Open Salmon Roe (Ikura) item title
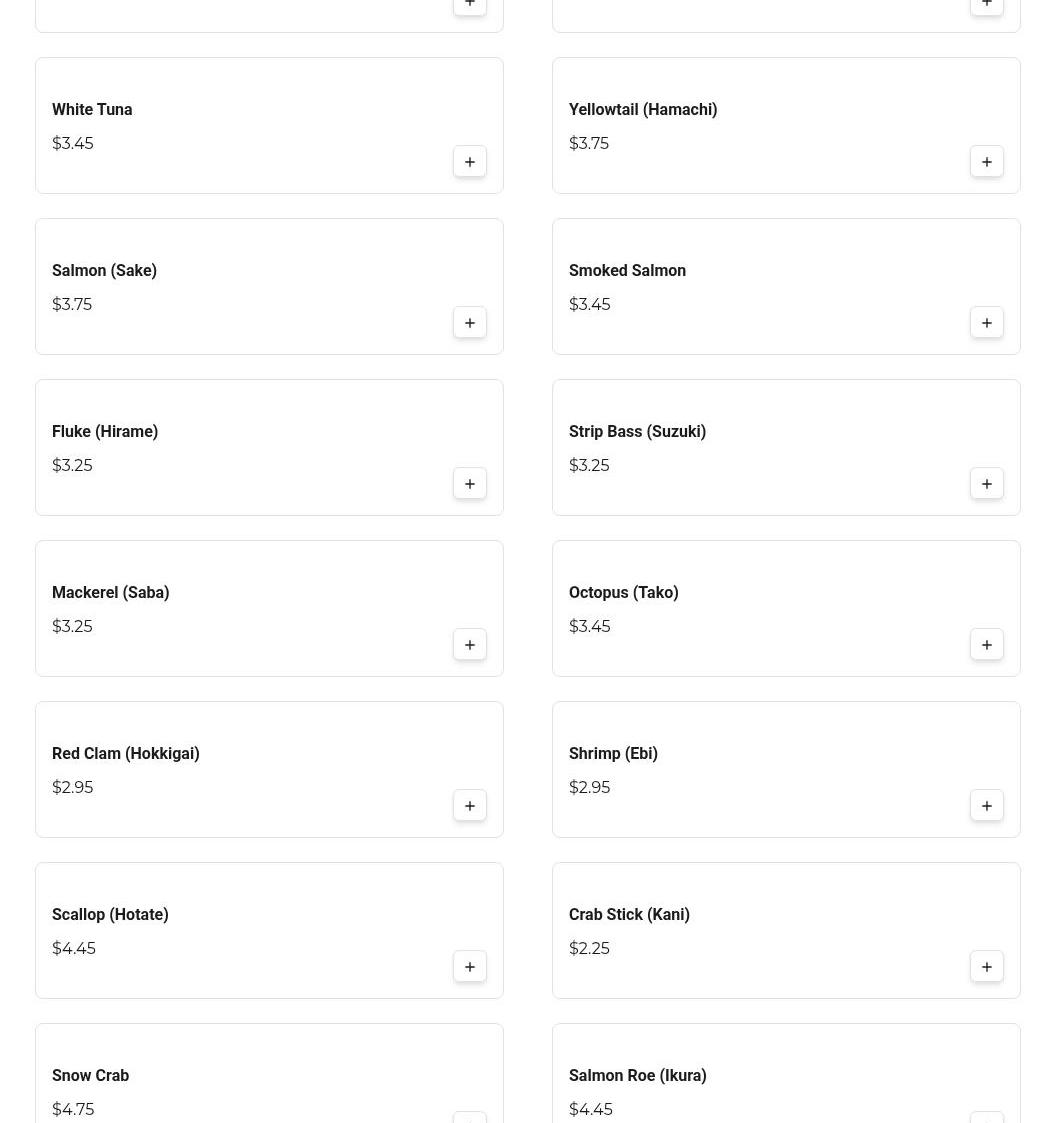1050x1123 pixels. click(637, 1076)
